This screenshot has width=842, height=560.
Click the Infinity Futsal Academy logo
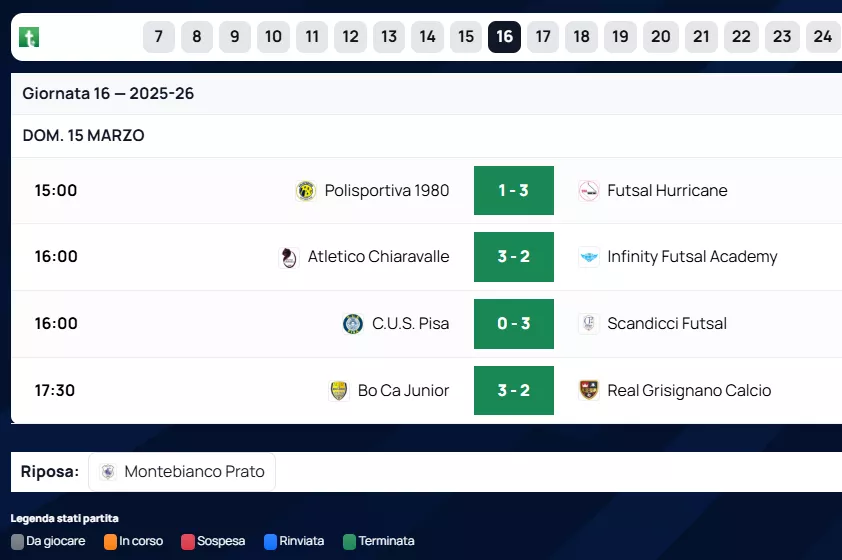589,257
